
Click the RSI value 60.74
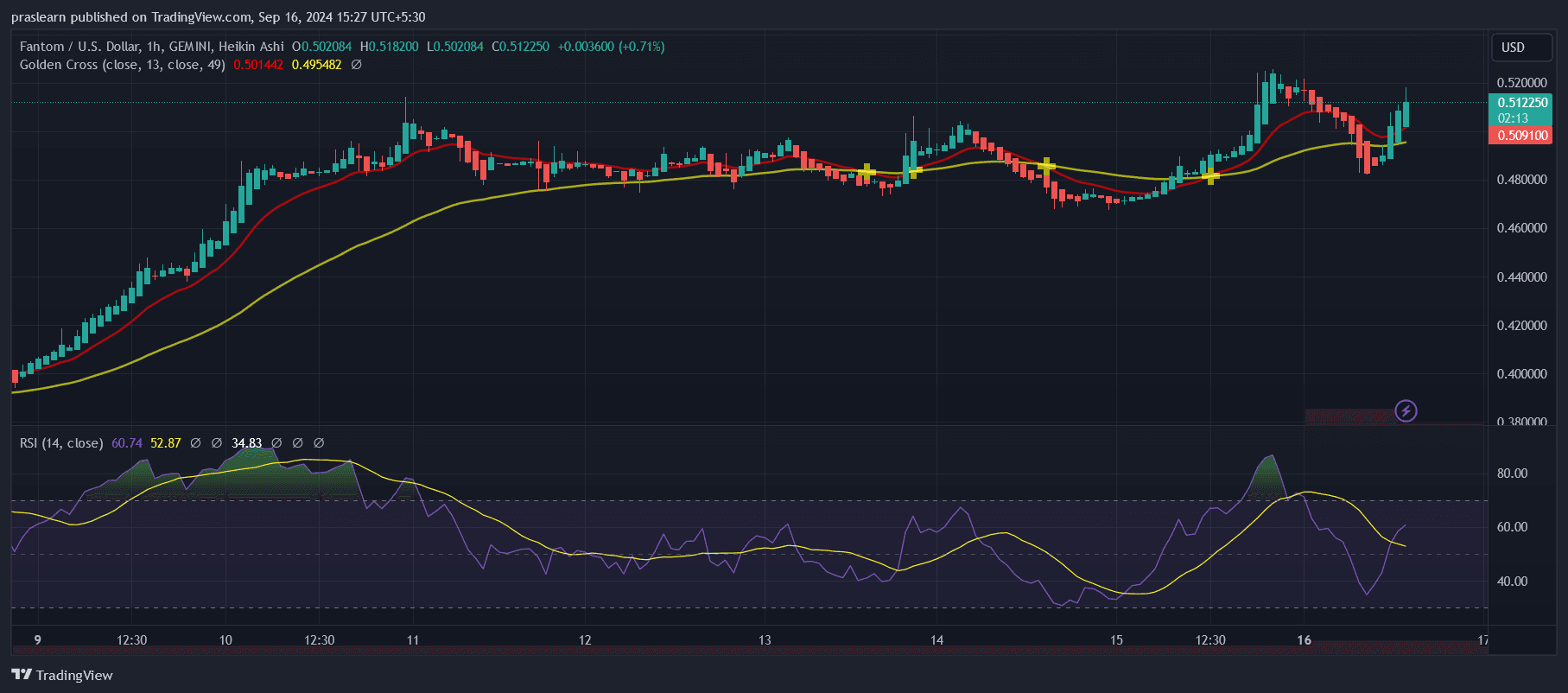tap(127, 442)
